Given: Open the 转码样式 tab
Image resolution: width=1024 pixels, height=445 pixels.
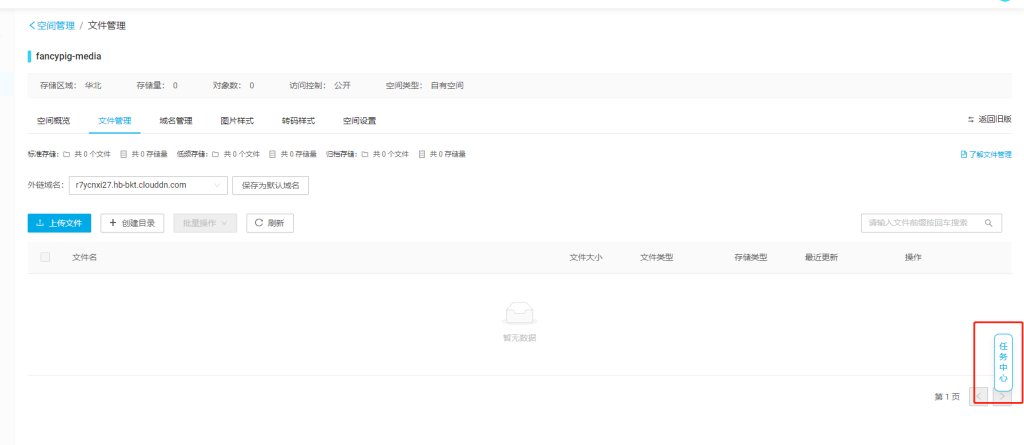Looking at the screenshot, I should 298,121.
